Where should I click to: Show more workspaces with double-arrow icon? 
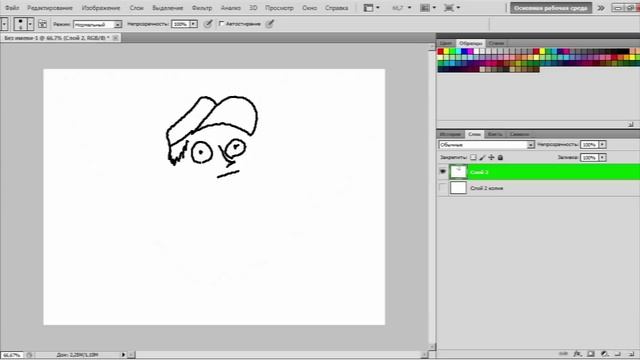pyautogui.click(x=601, y=8)
